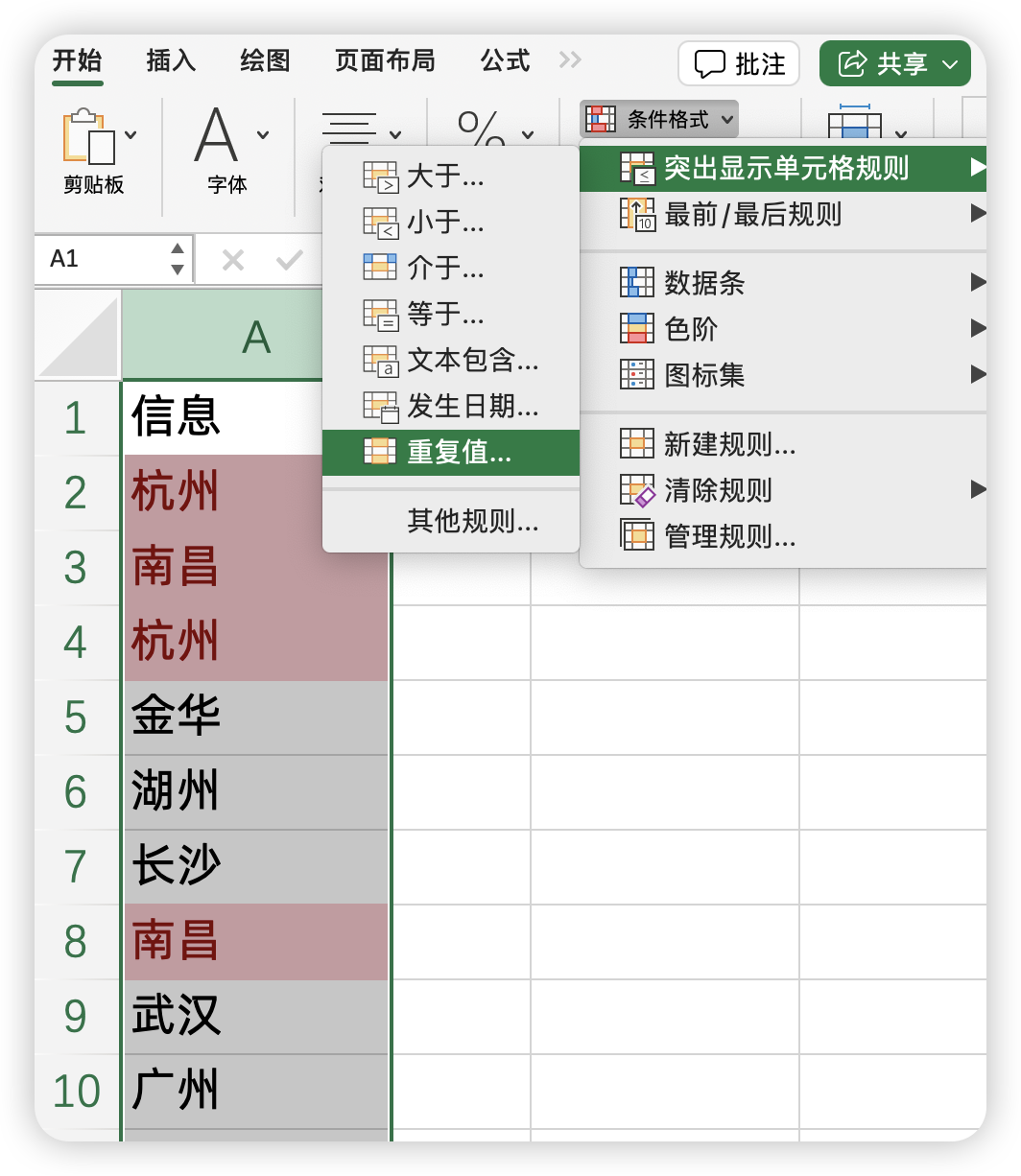The width and height of the screenshot is (1021, 1176).
Task: Expand the number format percent dropdown arrow
Action: pyautogui.click(x=528, y=135)
